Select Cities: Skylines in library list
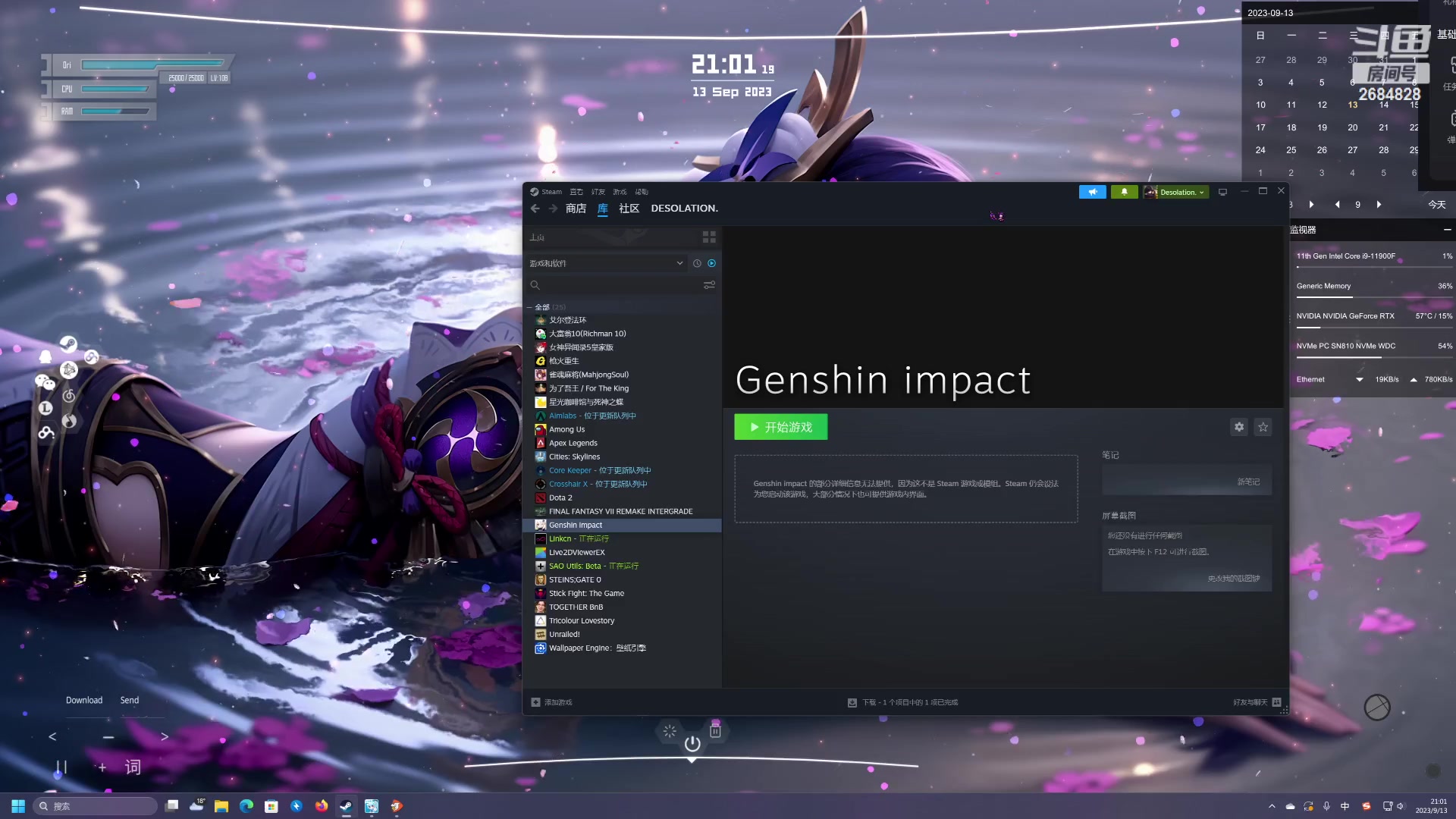The height and width of the screenshot is (819, 1456). pos(574,457)
